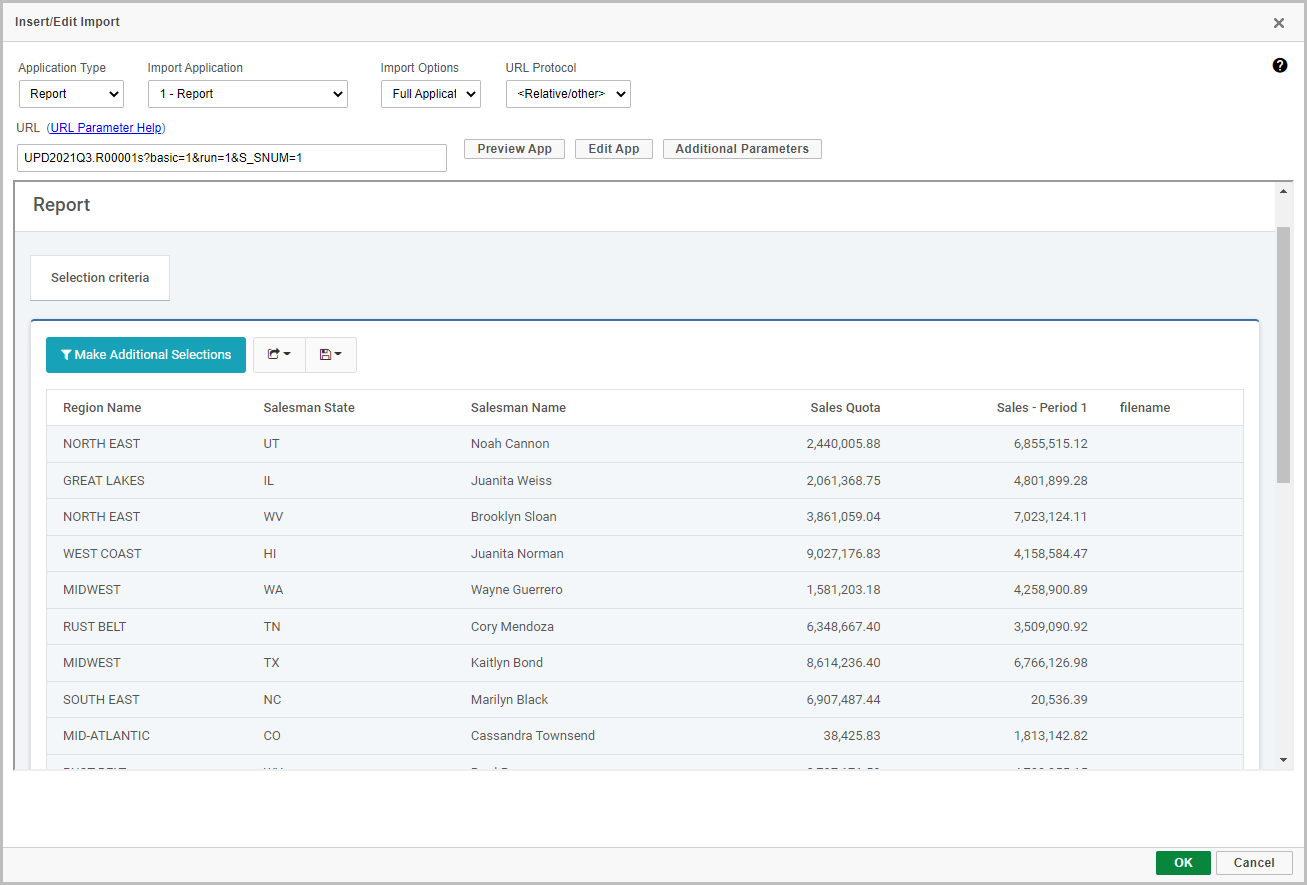
Task: Click the Cassandra Townsend name cell
Action: [x=533, y=736]
